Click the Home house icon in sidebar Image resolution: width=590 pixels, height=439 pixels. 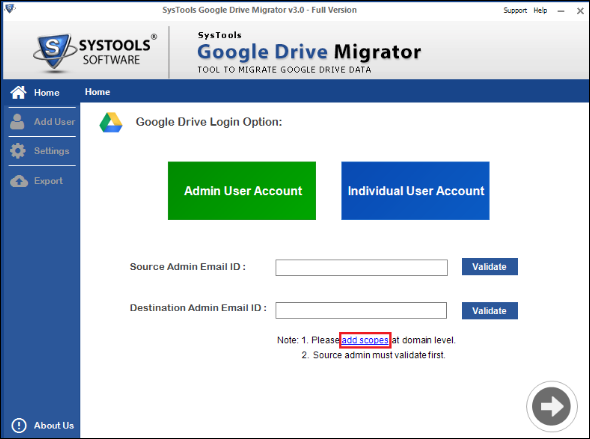[x=18, y=92]
